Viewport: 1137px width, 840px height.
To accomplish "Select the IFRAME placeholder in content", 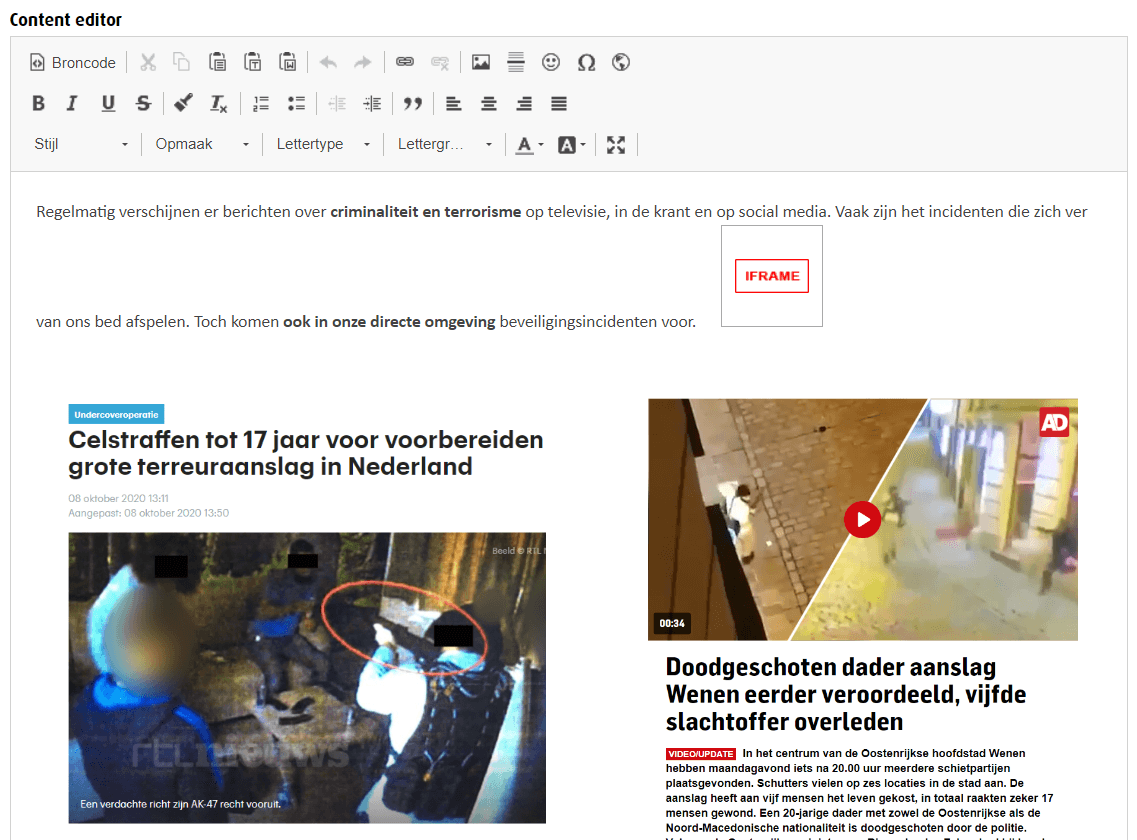I will (772, 276).
